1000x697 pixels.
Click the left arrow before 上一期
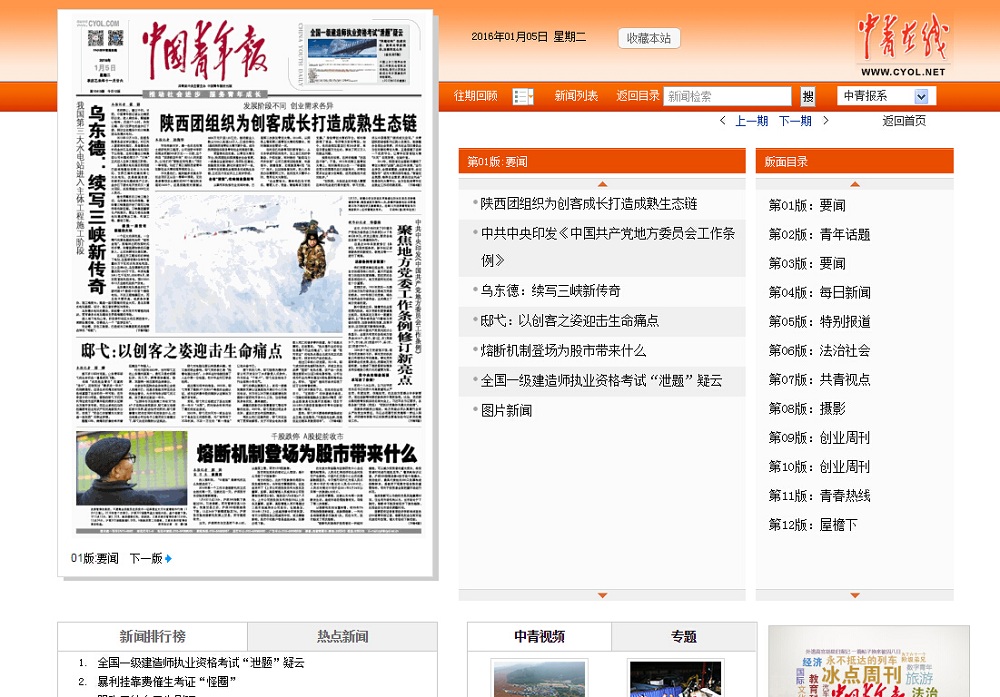click(722, 121)
